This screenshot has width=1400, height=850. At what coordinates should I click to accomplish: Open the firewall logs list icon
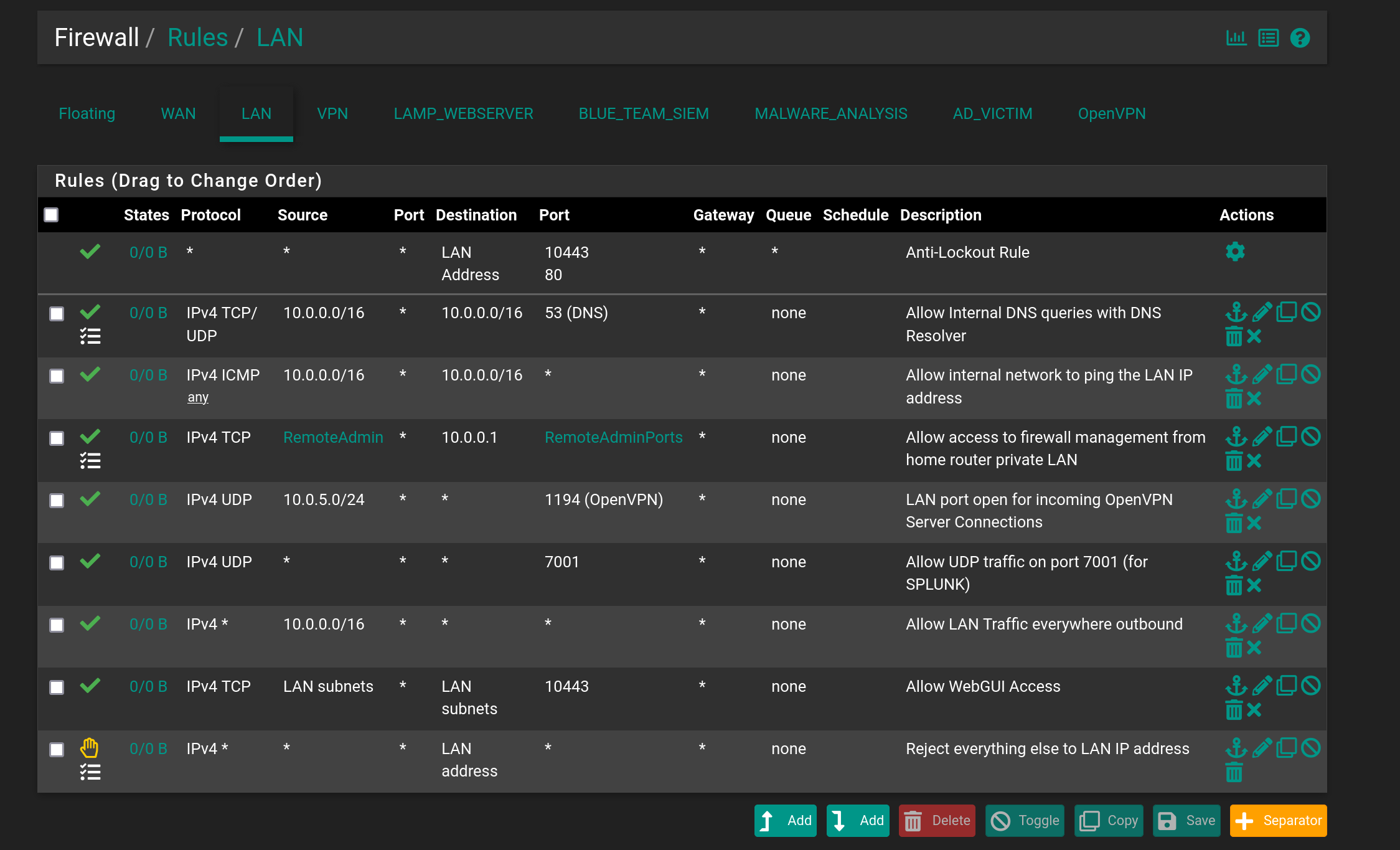coord(1268,38)
